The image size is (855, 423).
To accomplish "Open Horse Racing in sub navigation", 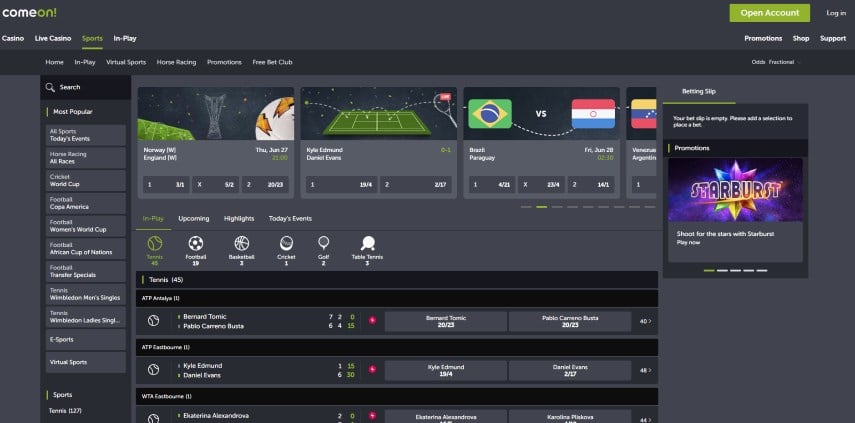I will point(176,62).
